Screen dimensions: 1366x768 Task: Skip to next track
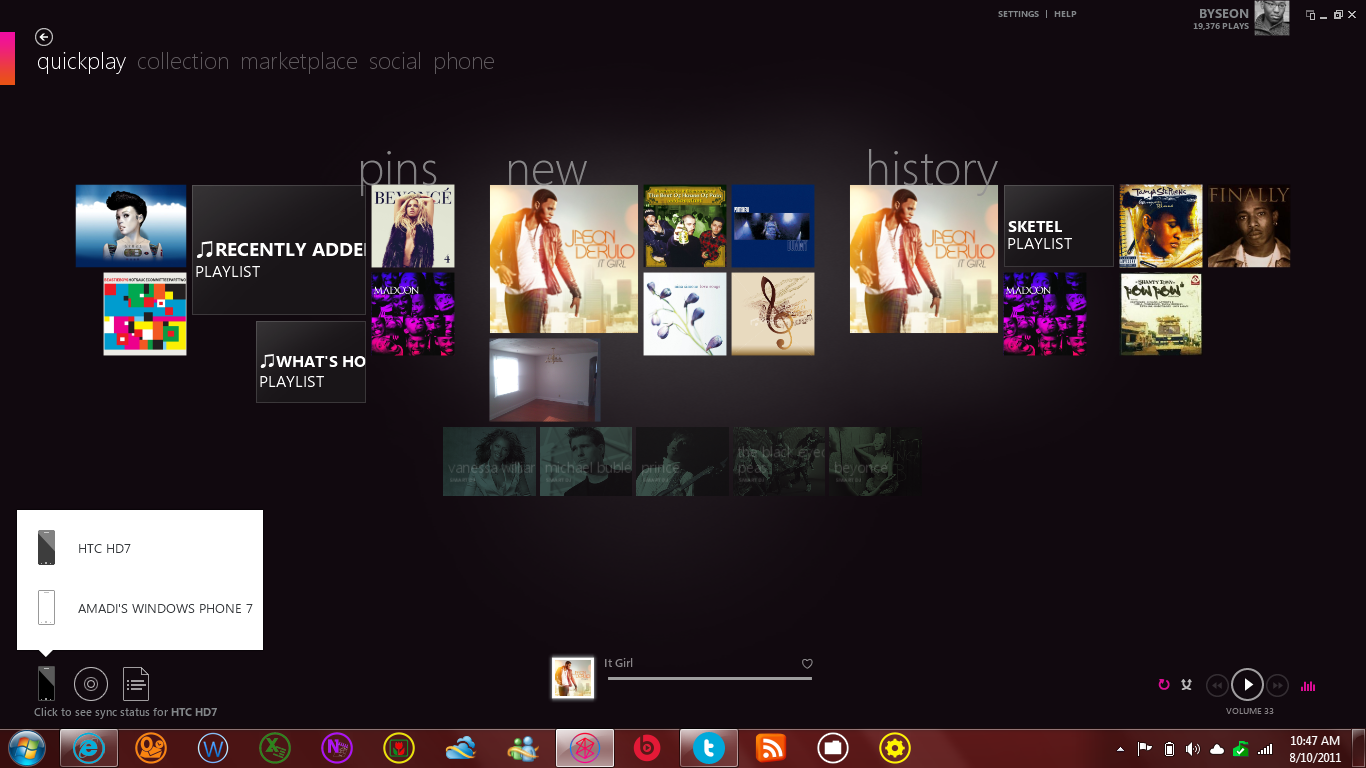tap(1278, 685)
